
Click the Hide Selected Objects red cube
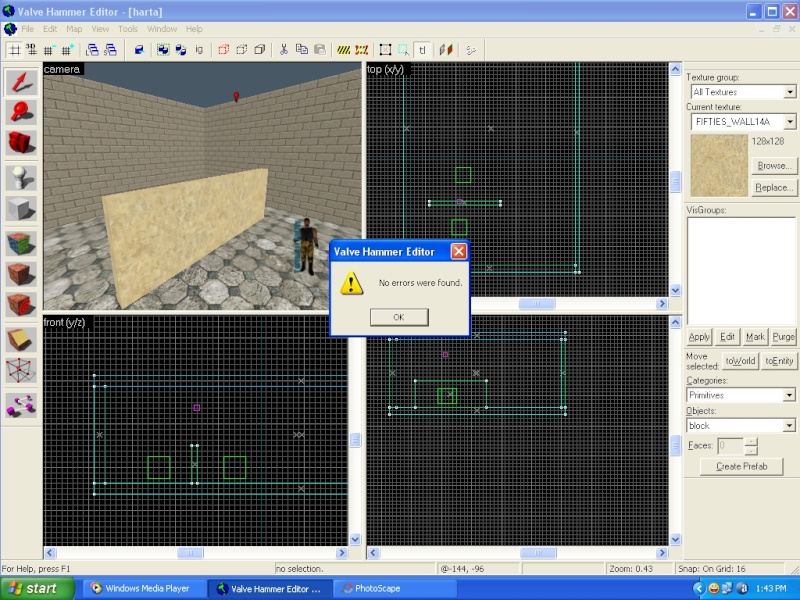[223, 50]
